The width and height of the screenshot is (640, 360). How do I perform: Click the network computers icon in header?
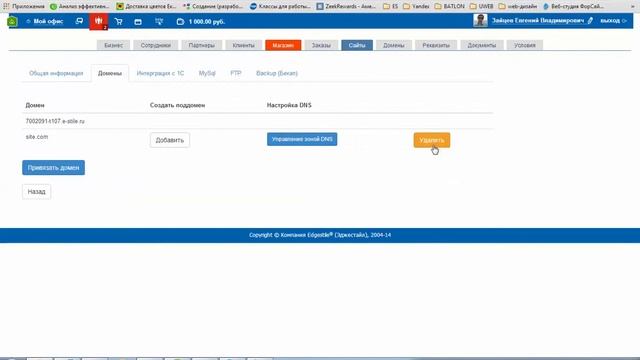[159, 22]
